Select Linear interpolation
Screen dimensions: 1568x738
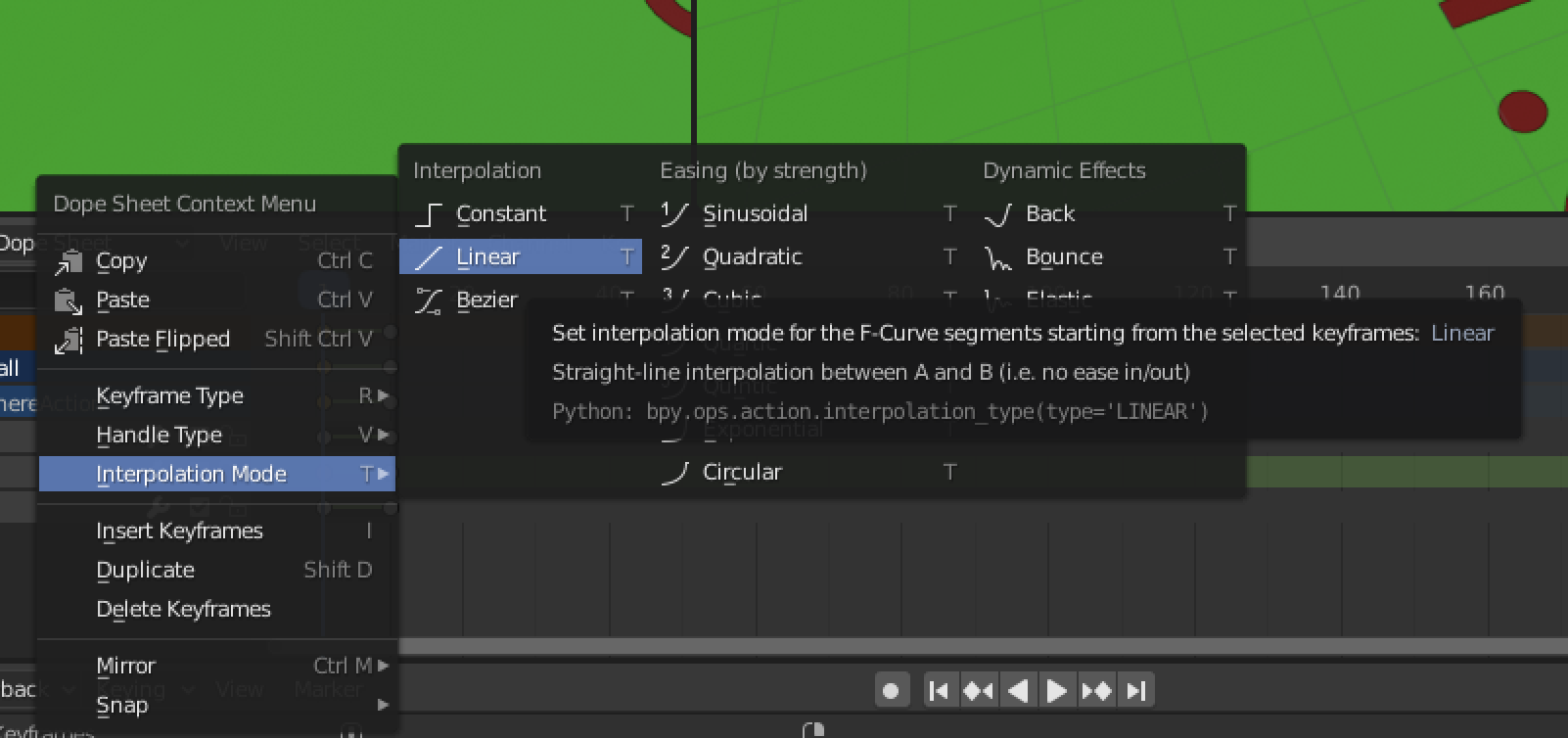(521, 256)
